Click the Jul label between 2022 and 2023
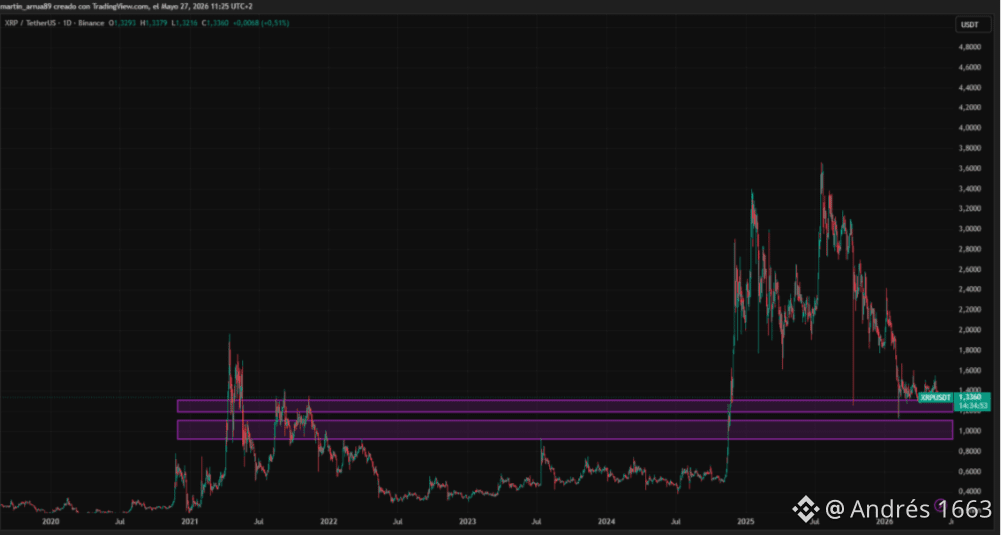 397,522
